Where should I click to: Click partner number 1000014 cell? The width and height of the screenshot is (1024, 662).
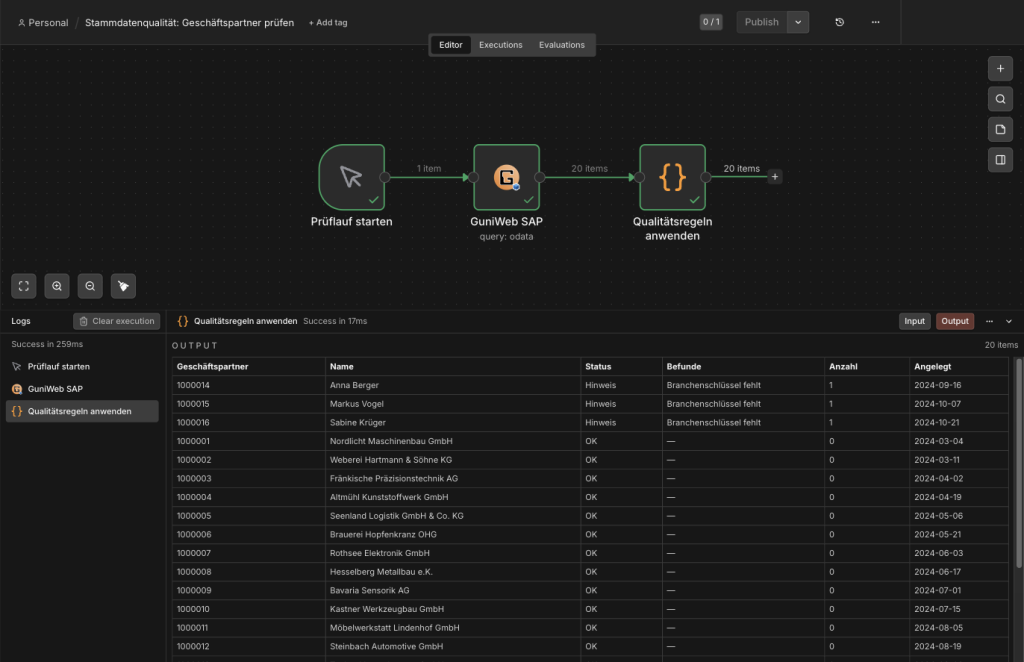pos(248,385)
